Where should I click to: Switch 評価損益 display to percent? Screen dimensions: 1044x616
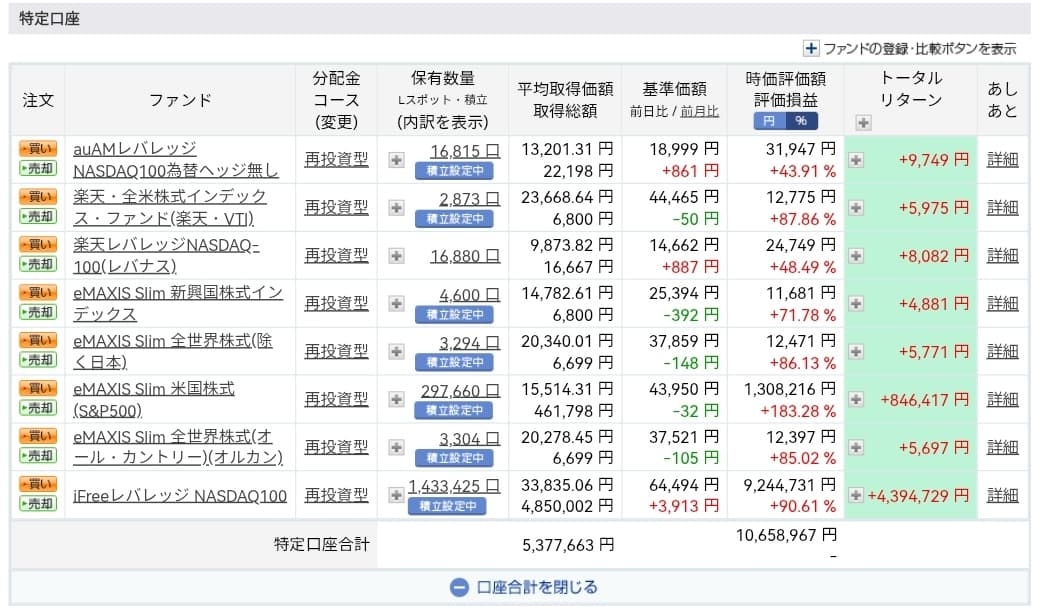click(801, 121)
